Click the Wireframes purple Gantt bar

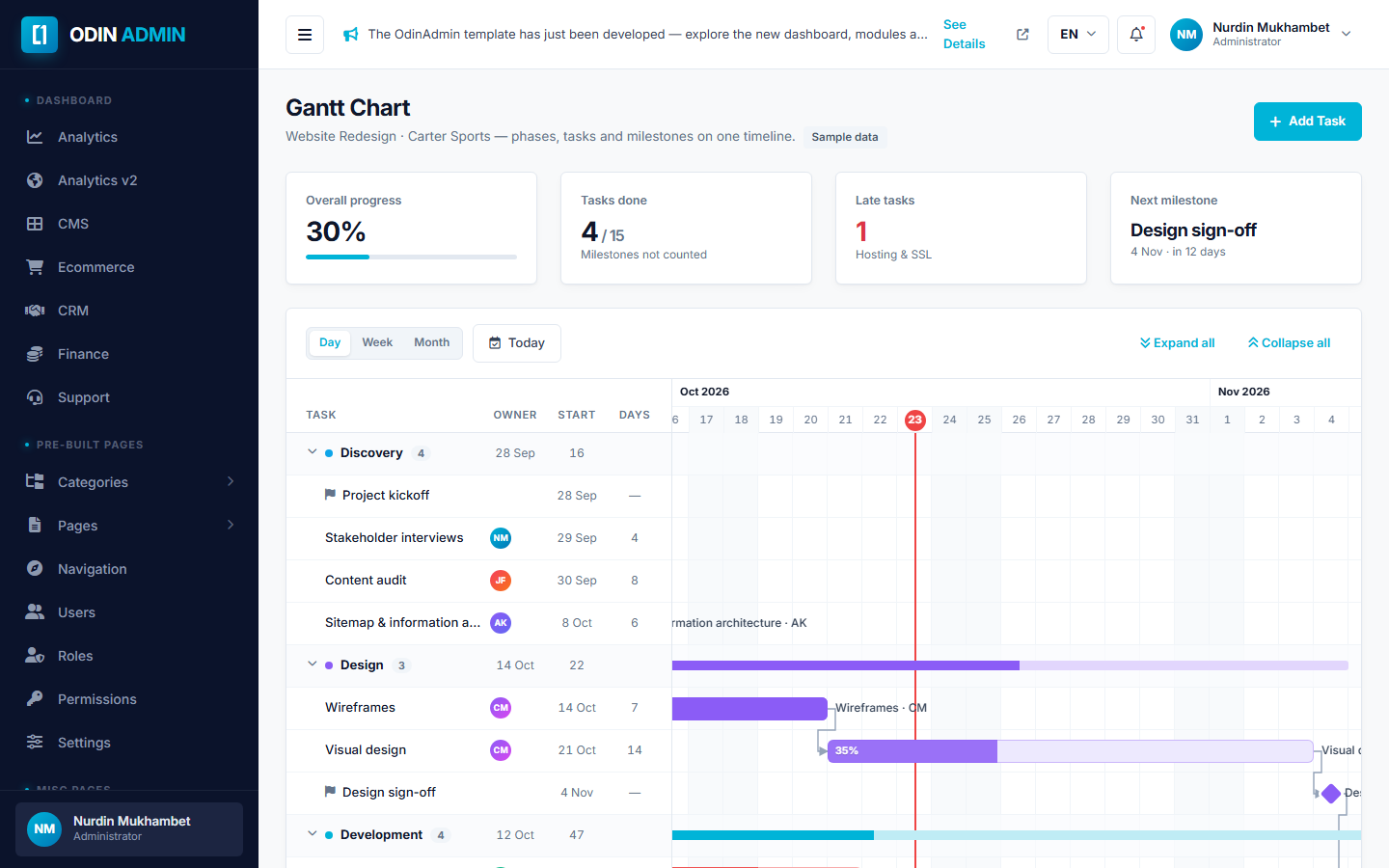(749, 708)
